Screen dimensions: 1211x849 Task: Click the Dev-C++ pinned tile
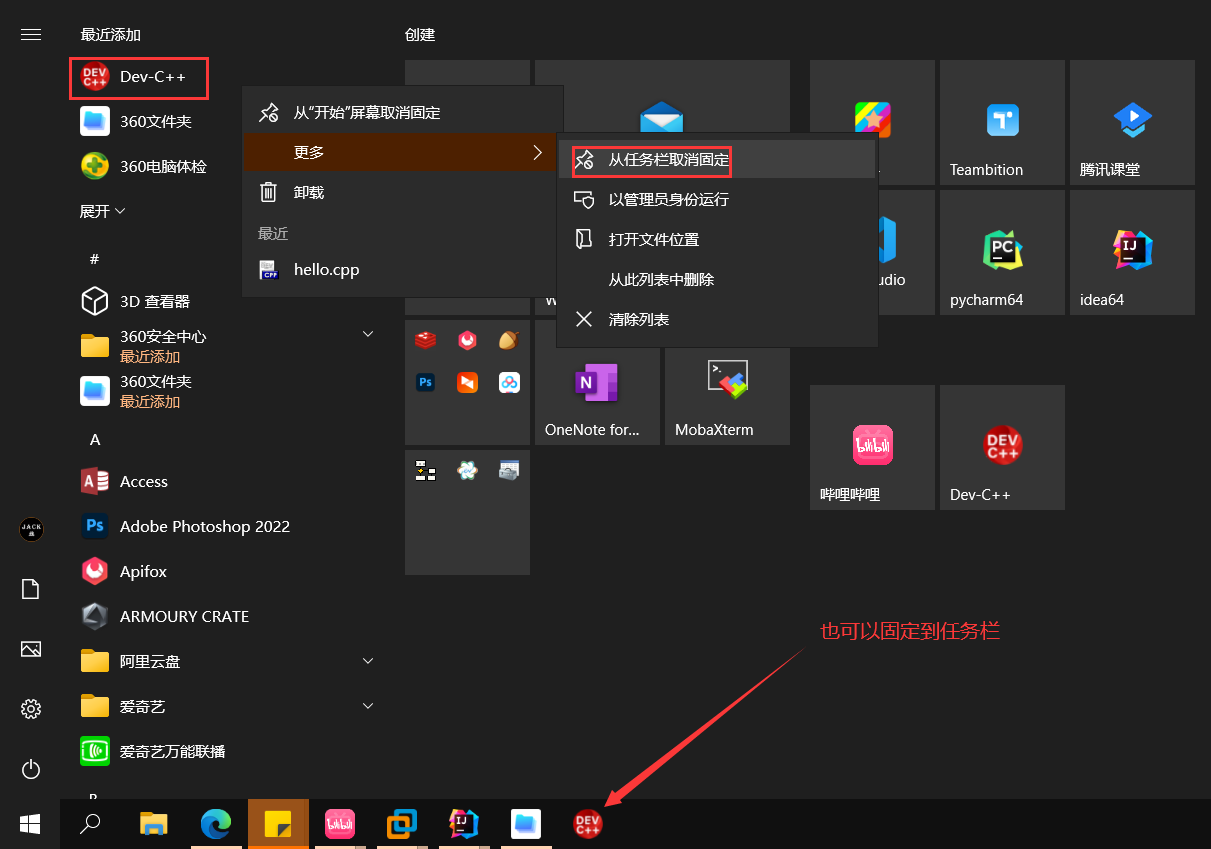click(1002, 447)
